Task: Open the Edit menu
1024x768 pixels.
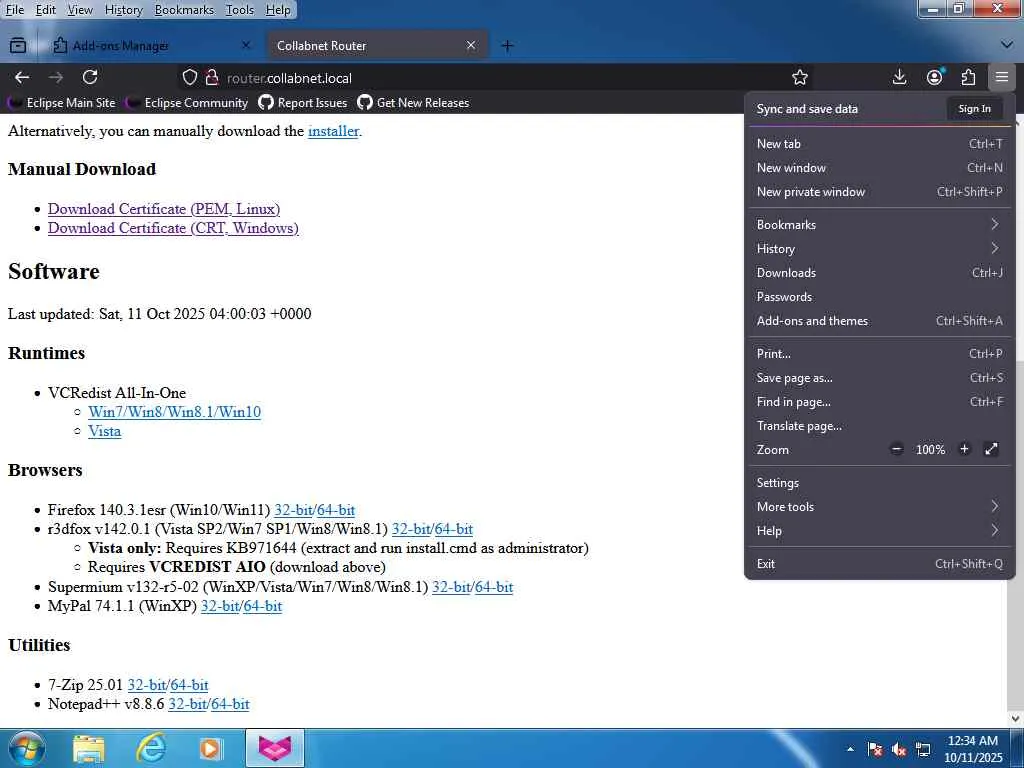Action: click(45, 10)
